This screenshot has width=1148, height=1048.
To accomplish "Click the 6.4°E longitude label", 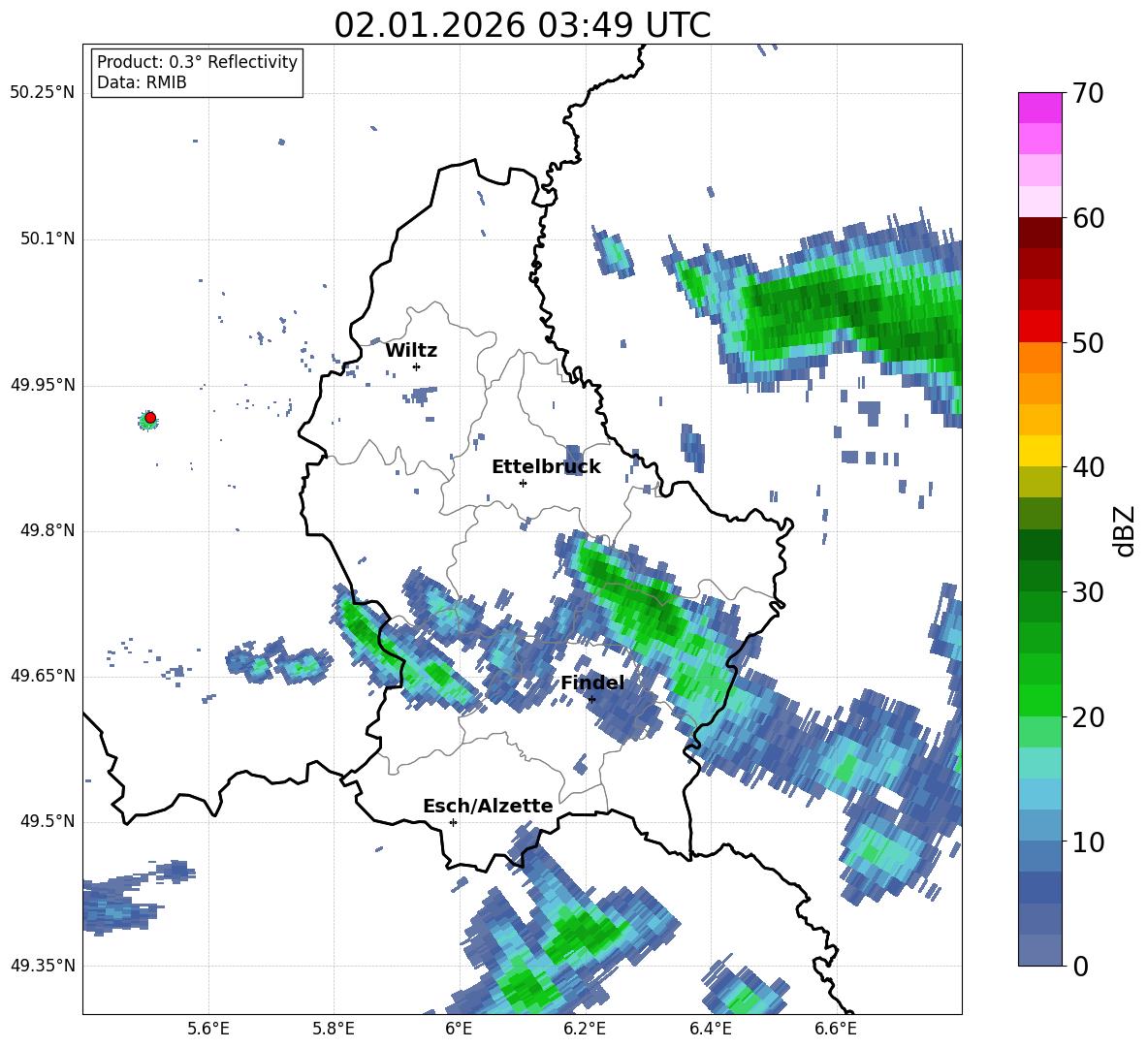I will (x=710, y=1029).
